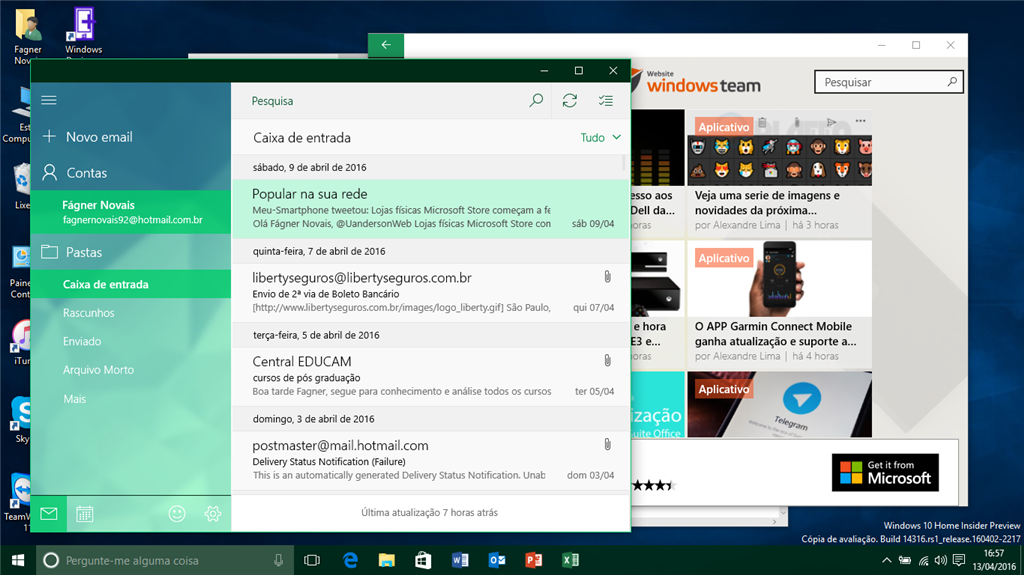Screen dimensions: 1024x575
Task: Open the Central EDUCAM email
Action: [x=431, y=376]
